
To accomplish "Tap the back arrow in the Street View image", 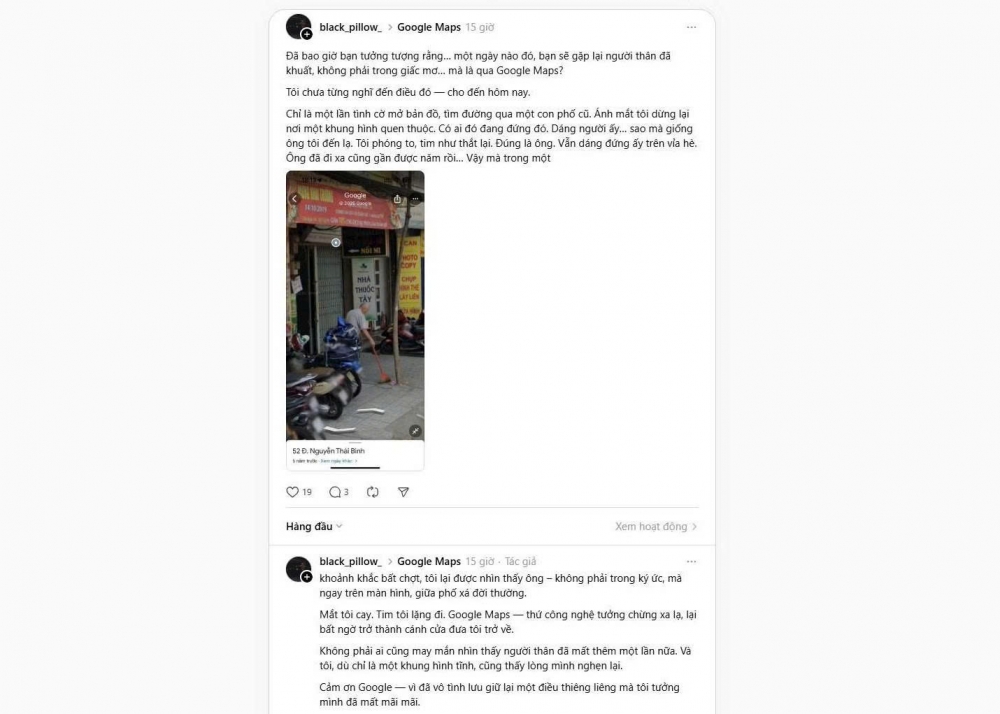I will click(295, 199).
